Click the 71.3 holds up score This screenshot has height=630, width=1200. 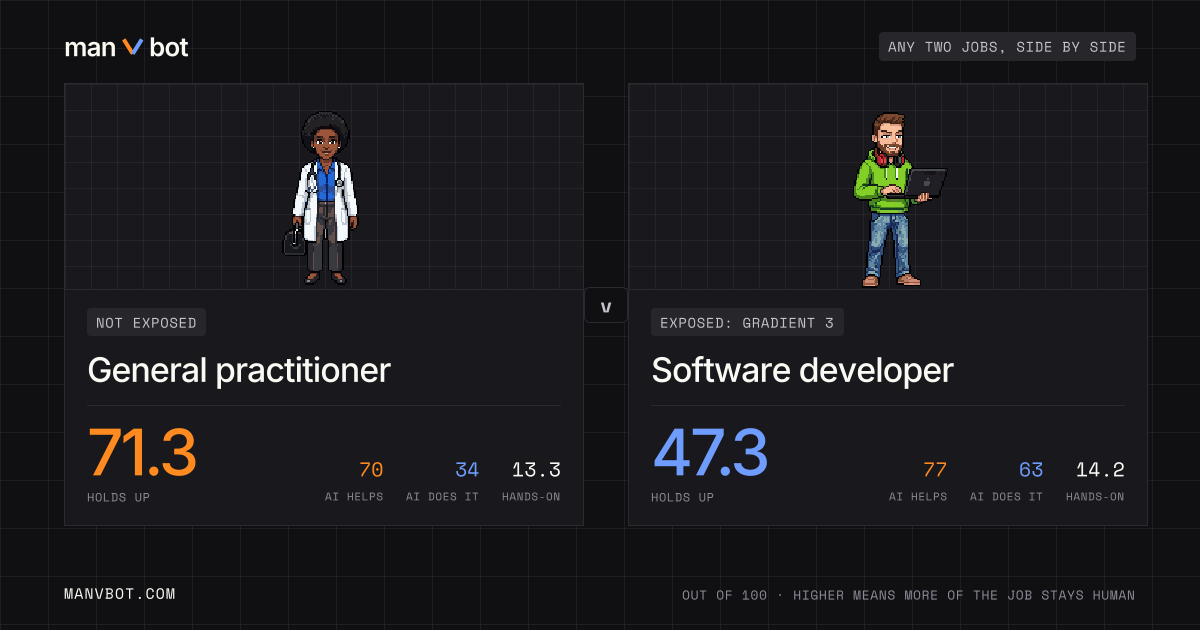point(142,453)
